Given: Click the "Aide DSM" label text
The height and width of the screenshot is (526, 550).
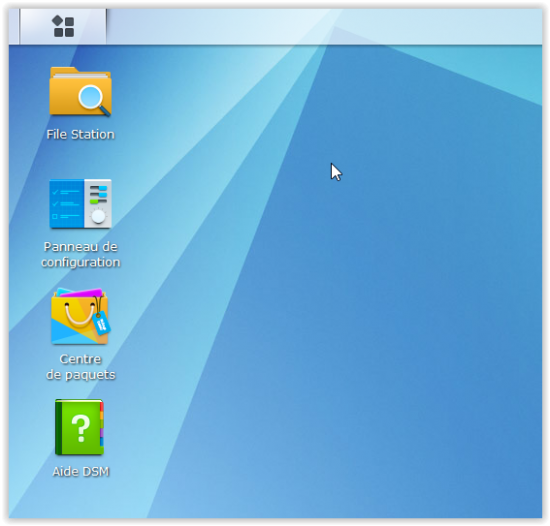Looking at the screenshot, I should [x=81, y=472].
